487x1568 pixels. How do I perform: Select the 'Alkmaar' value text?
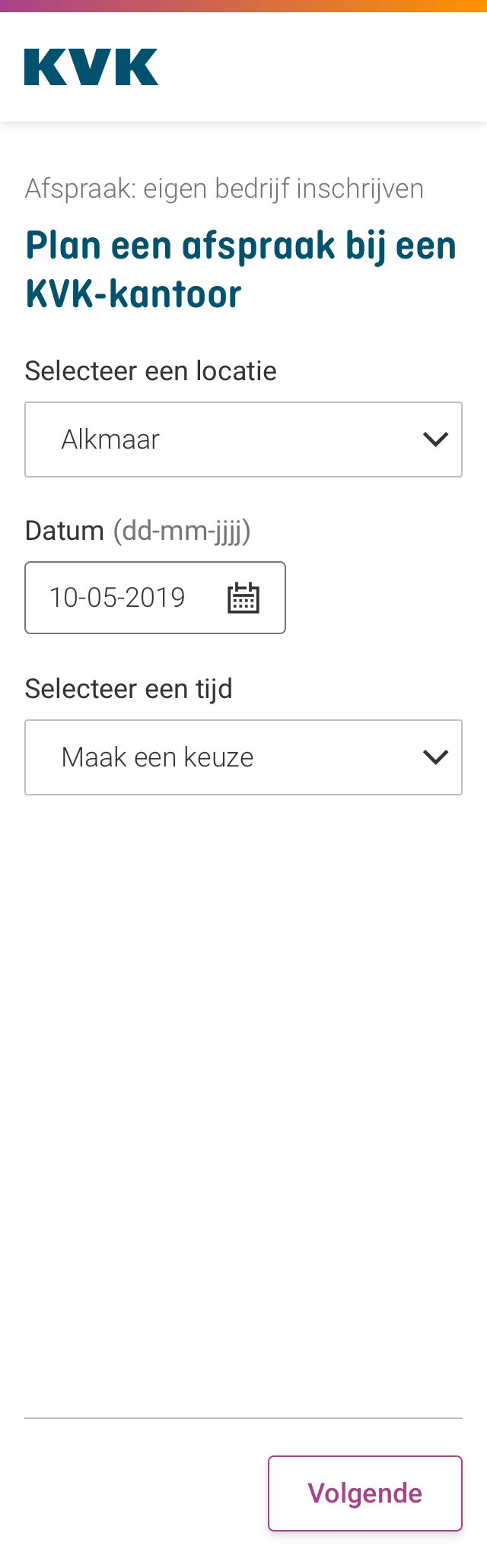coord(111,440)
